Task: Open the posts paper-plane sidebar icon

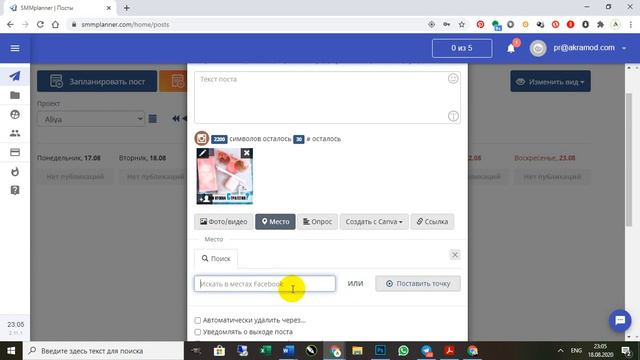Action: (x=15, y=76)
